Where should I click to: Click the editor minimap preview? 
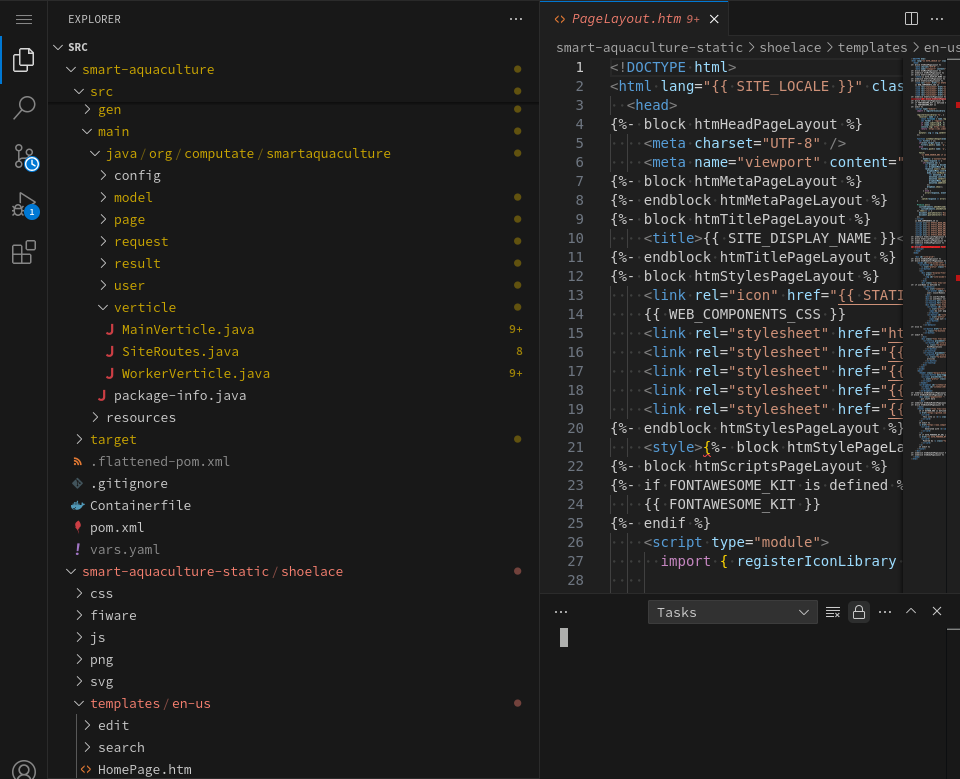click(928, 257)
